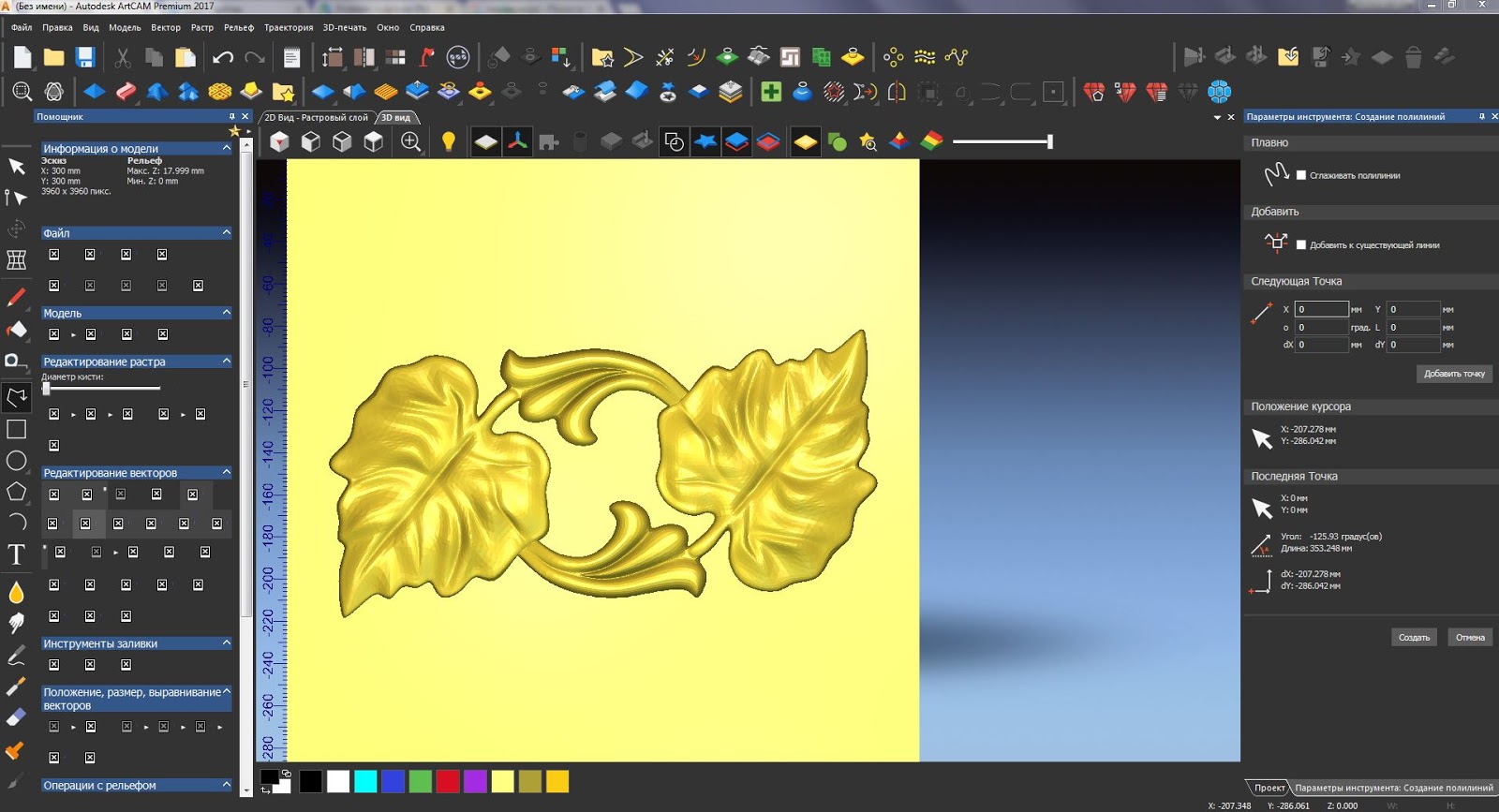Viewport: 1499px width, 812px height.
Task: Select the rectangle drawing tool
Action: [x=16, y=429]
